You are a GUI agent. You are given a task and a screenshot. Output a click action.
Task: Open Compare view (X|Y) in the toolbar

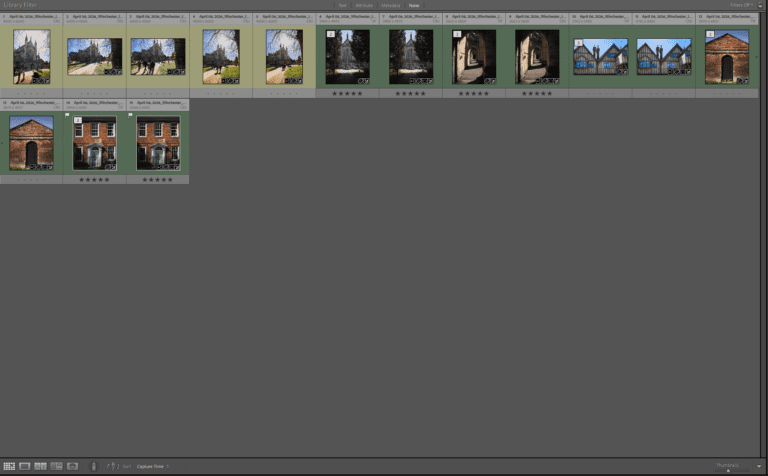(x=40, y=466)
